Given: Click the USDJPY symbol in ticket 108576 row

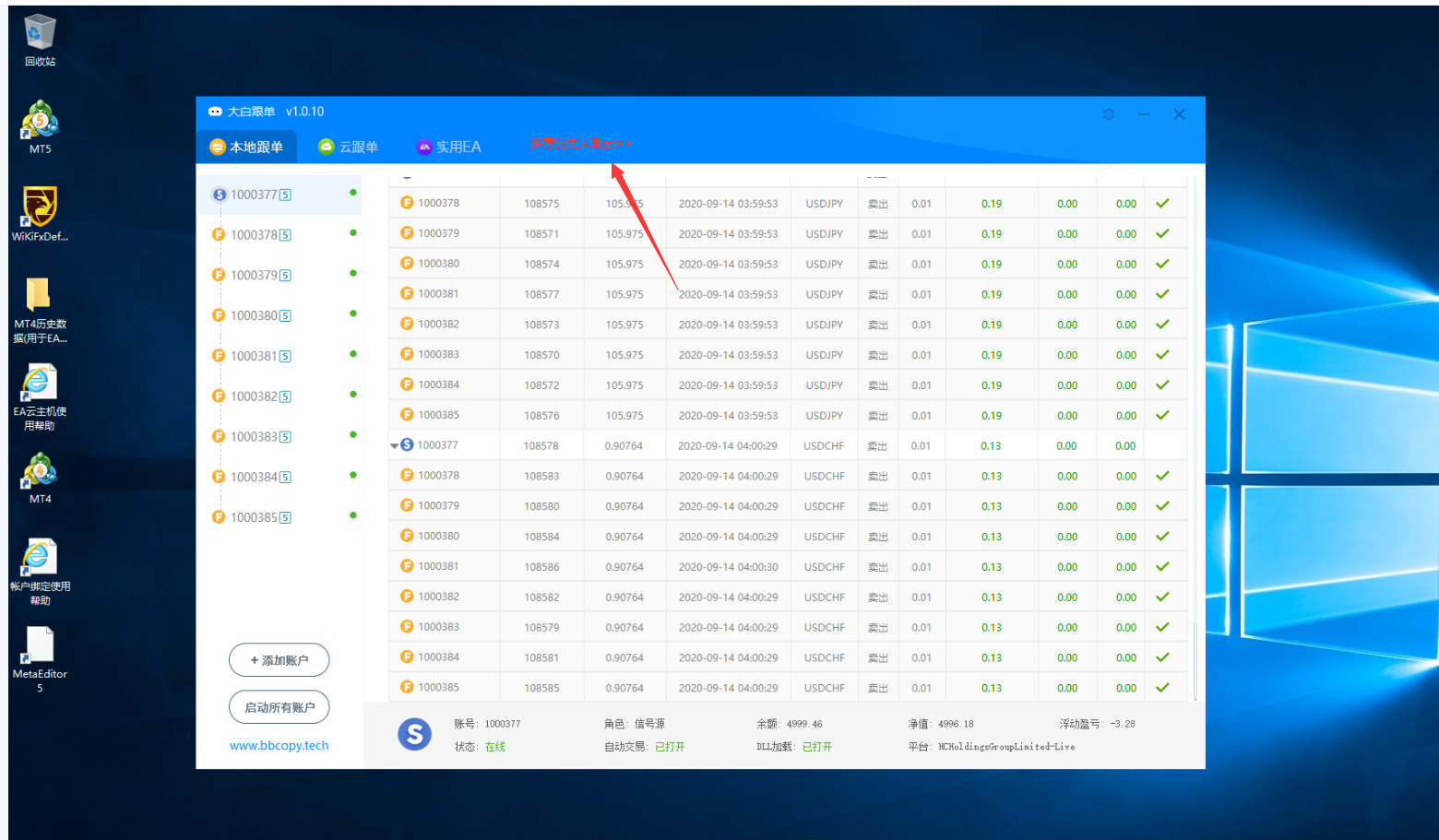Looking at the screenshot, I should (824, 416).
